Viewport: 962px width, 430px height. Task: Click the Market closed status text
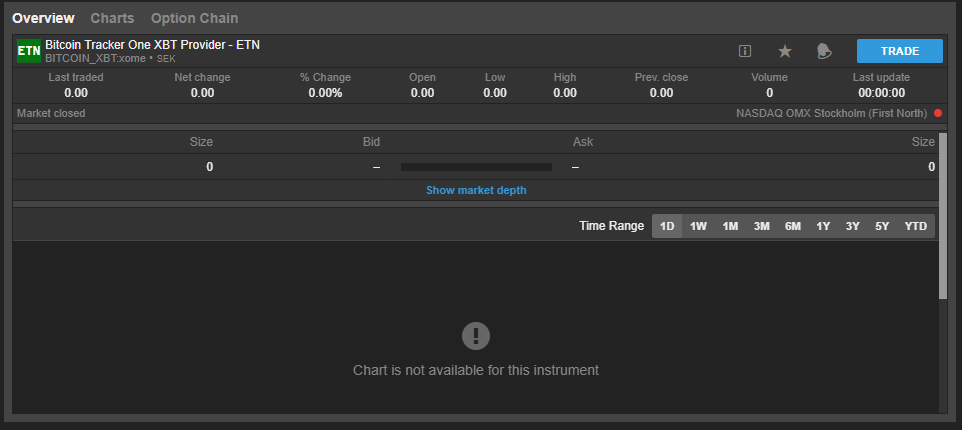pos(51,113)
